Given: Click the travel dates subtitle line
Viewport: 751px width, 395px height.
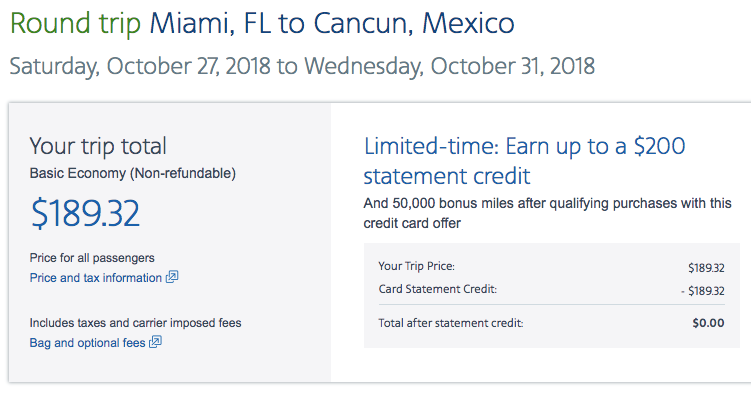Looking at the screenshot, I should pos(302,66).
